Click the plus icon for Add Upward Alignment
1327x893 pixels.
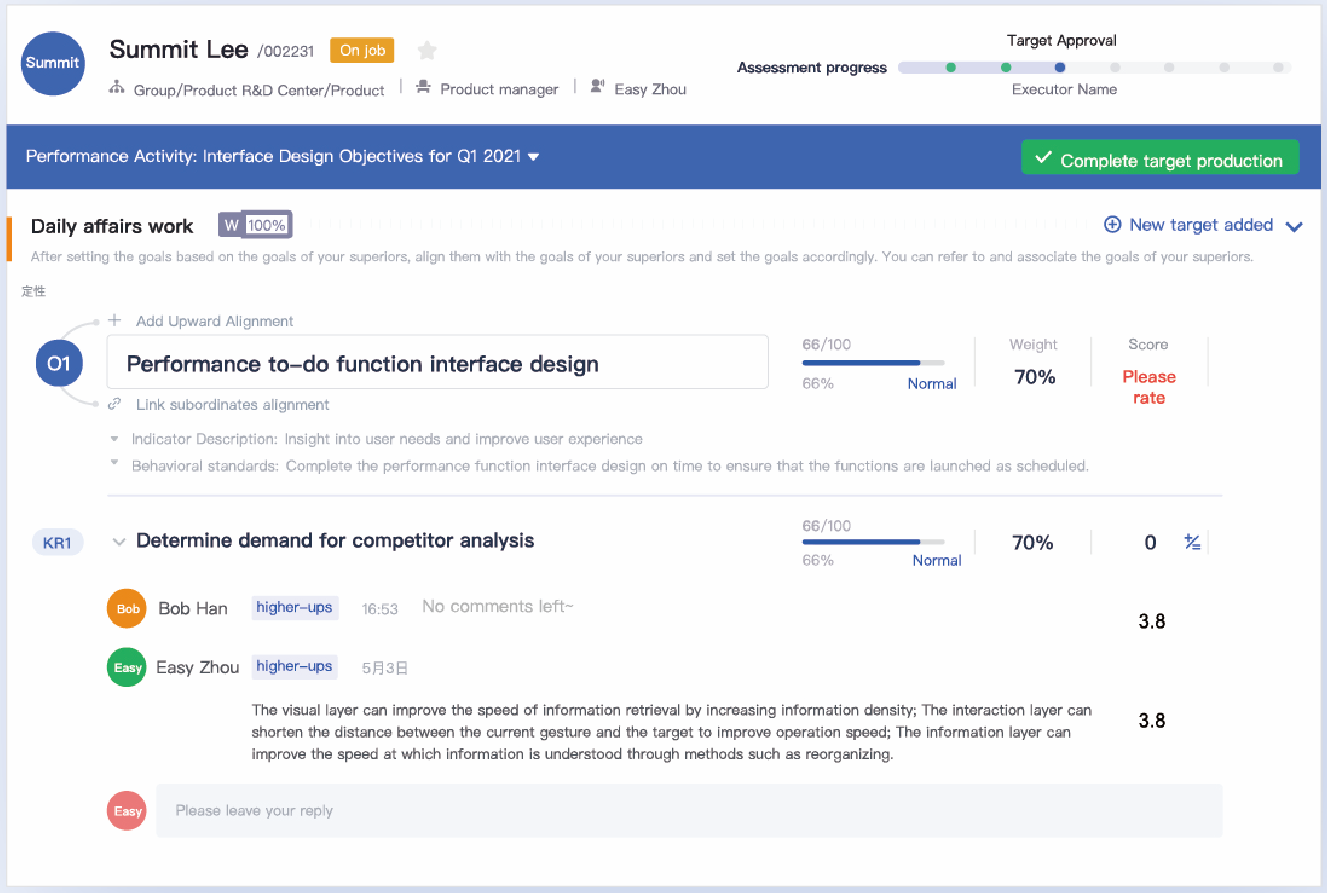(115, 321)
